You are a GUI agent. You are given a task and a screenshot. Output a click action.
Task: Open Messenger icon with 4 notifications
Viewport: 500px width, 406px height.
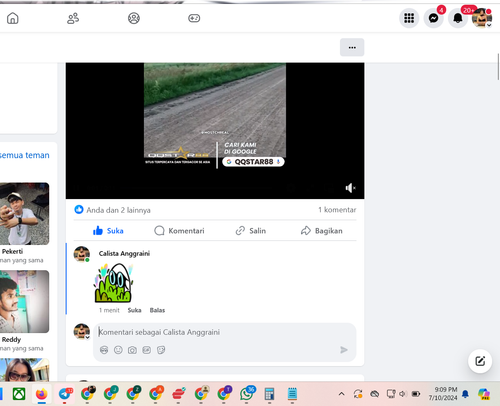pyautogui.click(x=433, y=18)
